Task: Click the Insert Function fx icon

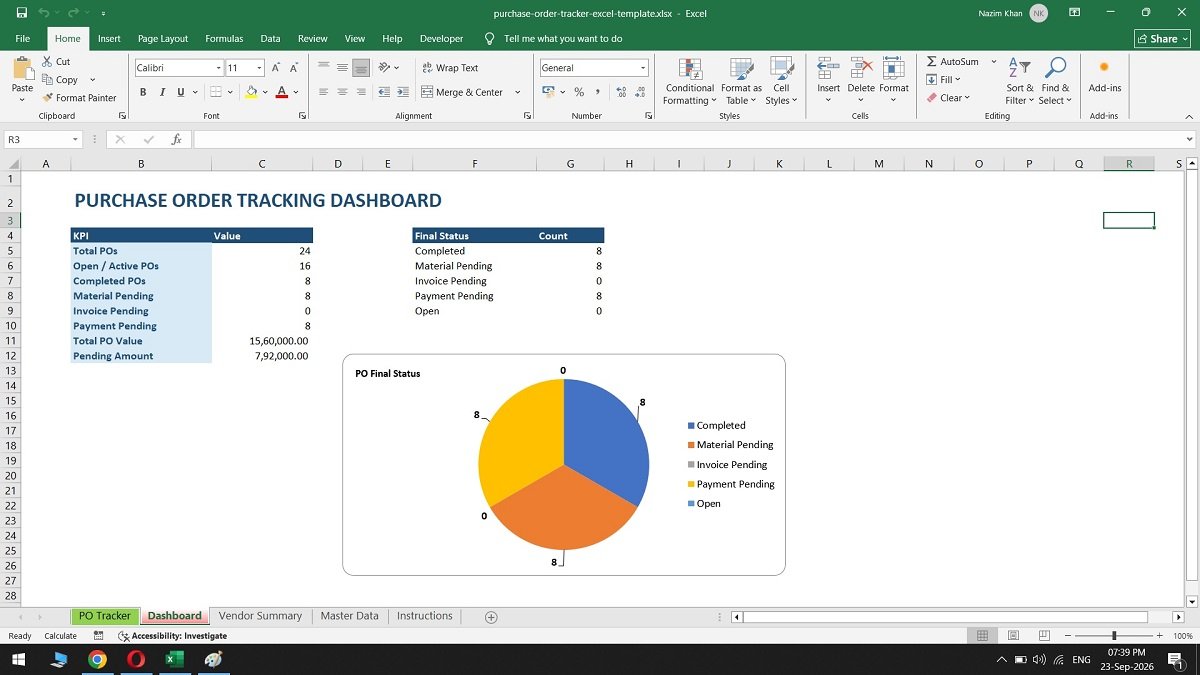Action: click(x=176, y=140)
